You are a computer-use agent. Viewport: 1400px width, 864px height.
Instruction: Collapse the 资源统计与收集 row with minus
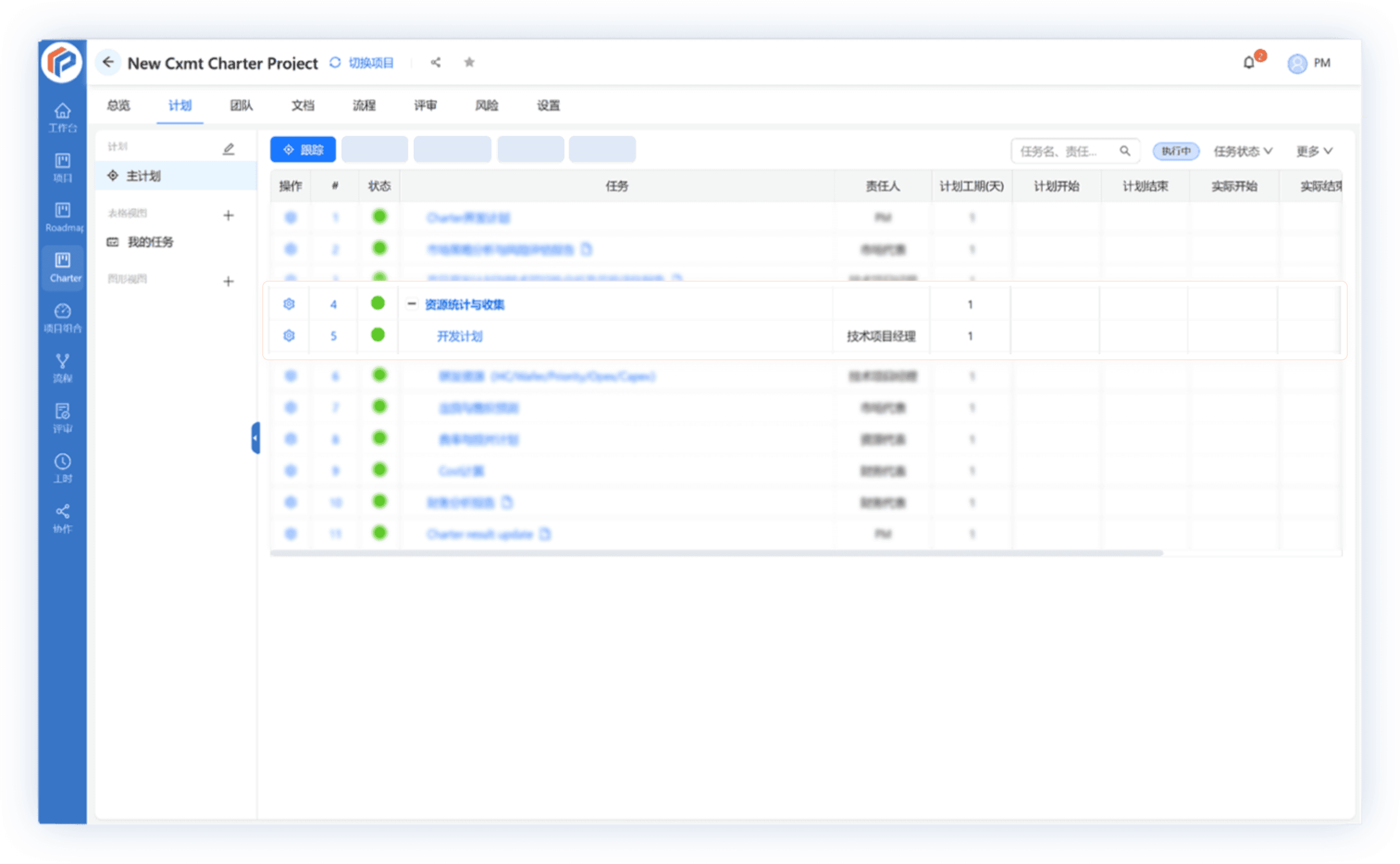(411, 303)
